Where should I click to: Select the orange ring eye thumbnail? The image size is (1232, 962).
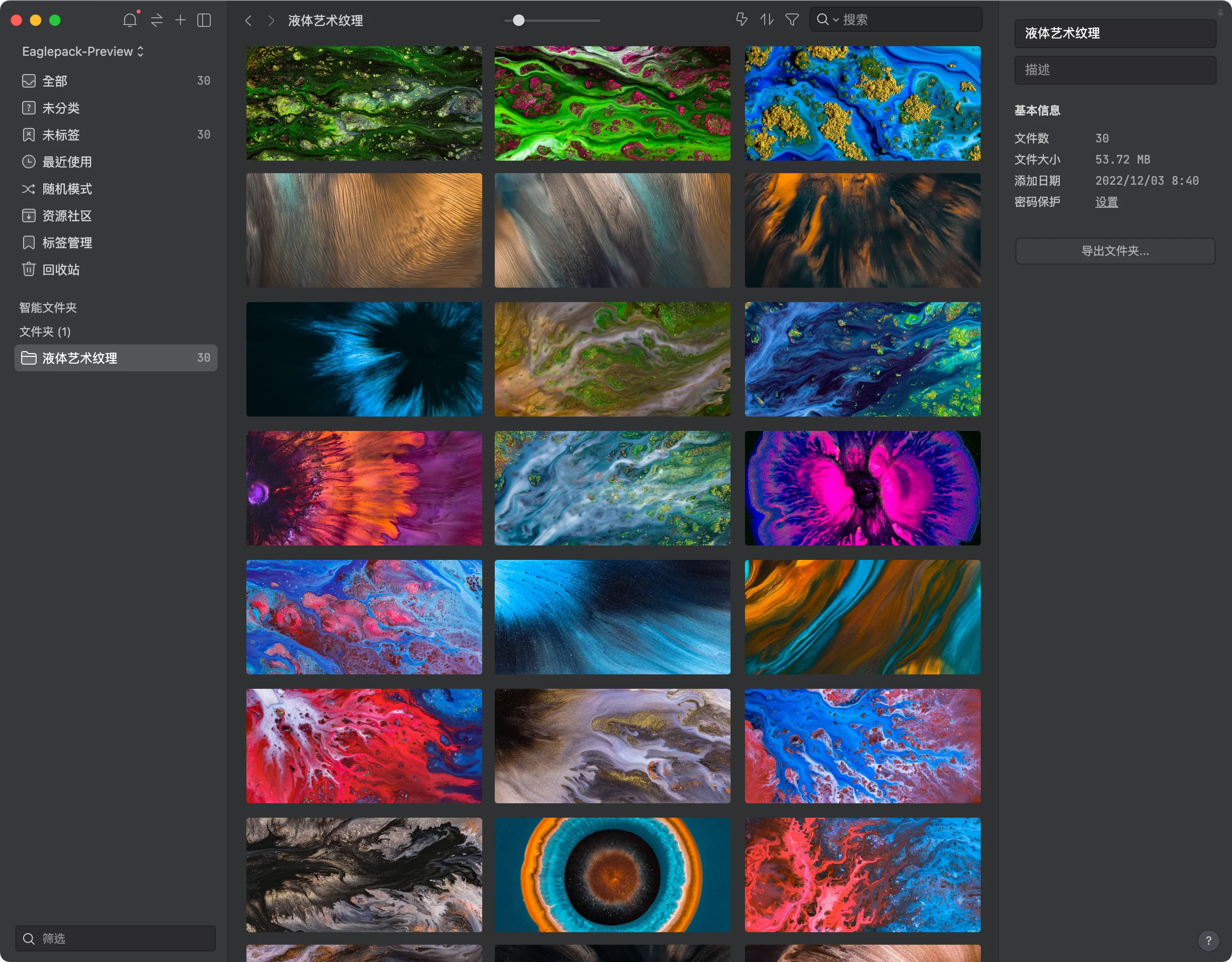612,874
